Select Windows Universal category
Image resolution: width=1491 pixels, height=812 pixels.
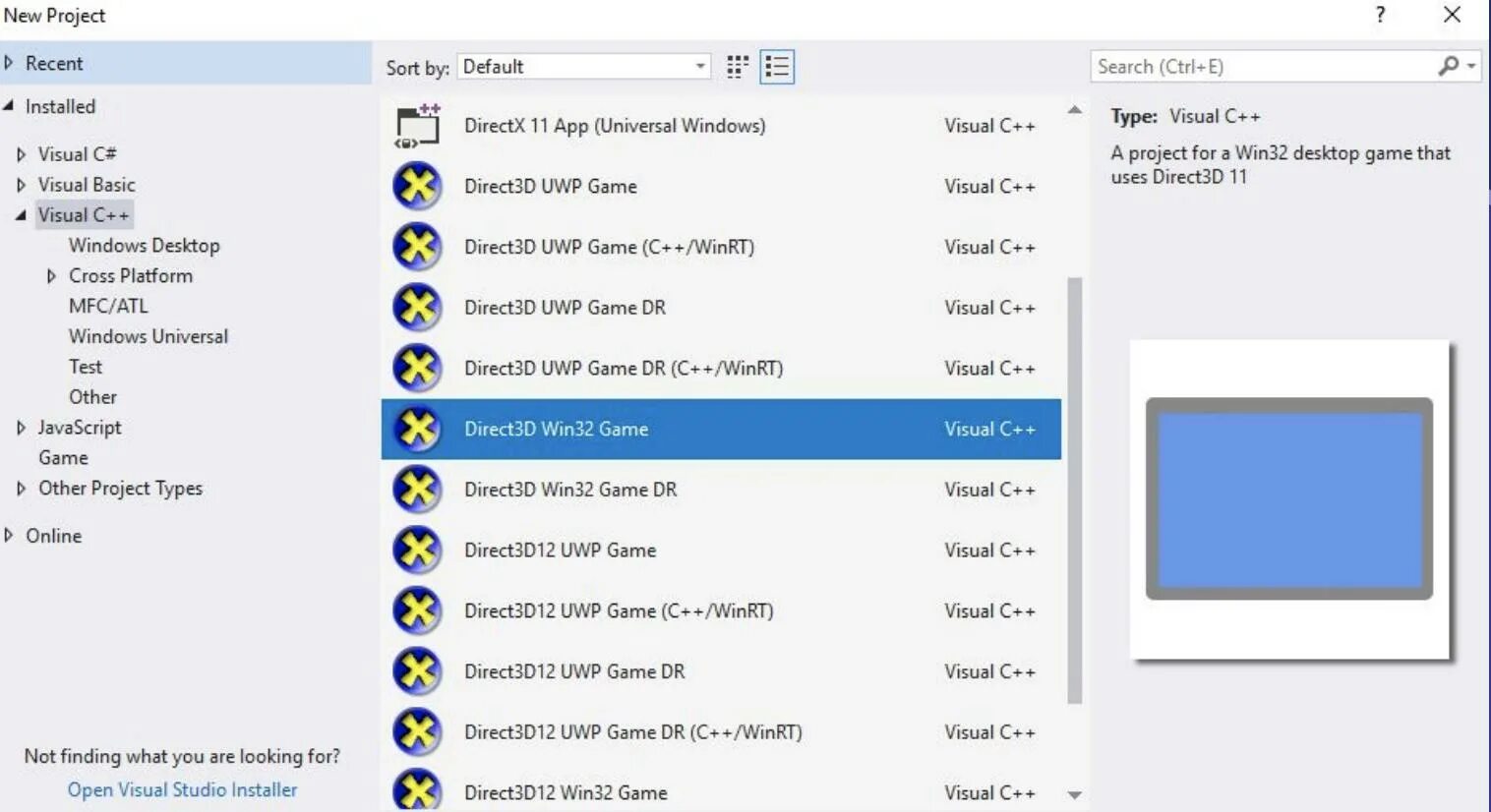149,336
